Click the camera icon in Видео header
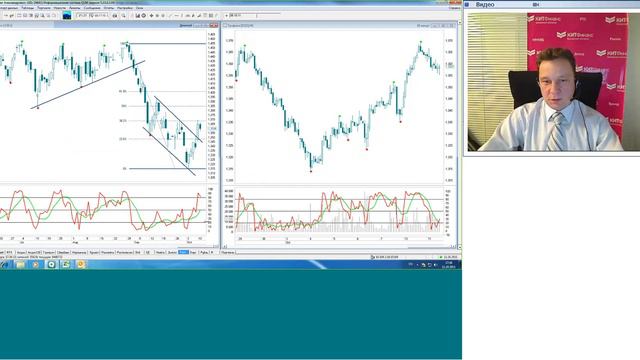Viewport: 640px width, 360px height. (536, 4)
